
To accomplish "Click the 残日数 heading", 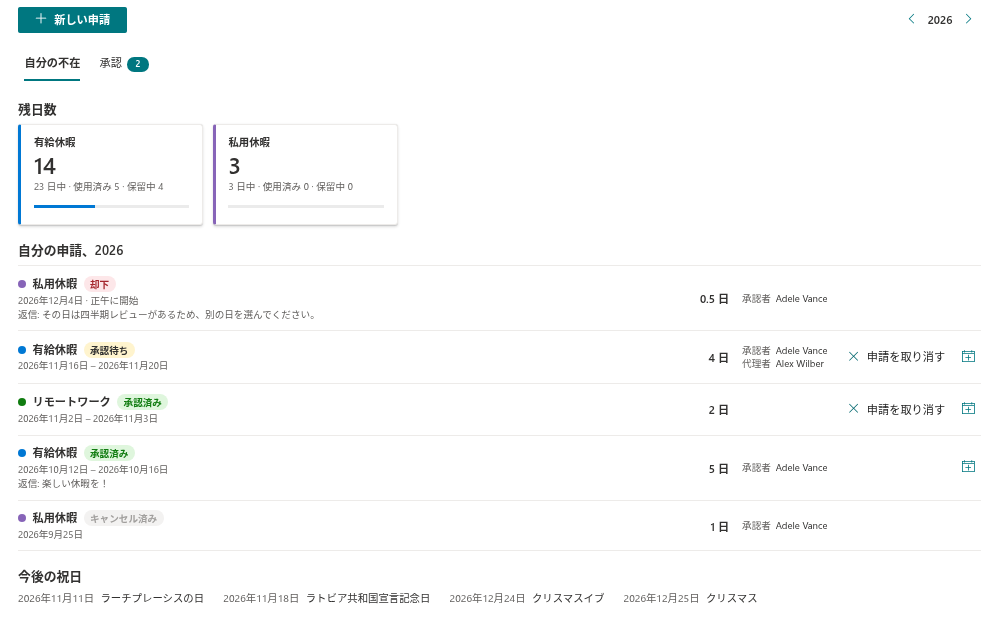I will (x=38, y=109).
